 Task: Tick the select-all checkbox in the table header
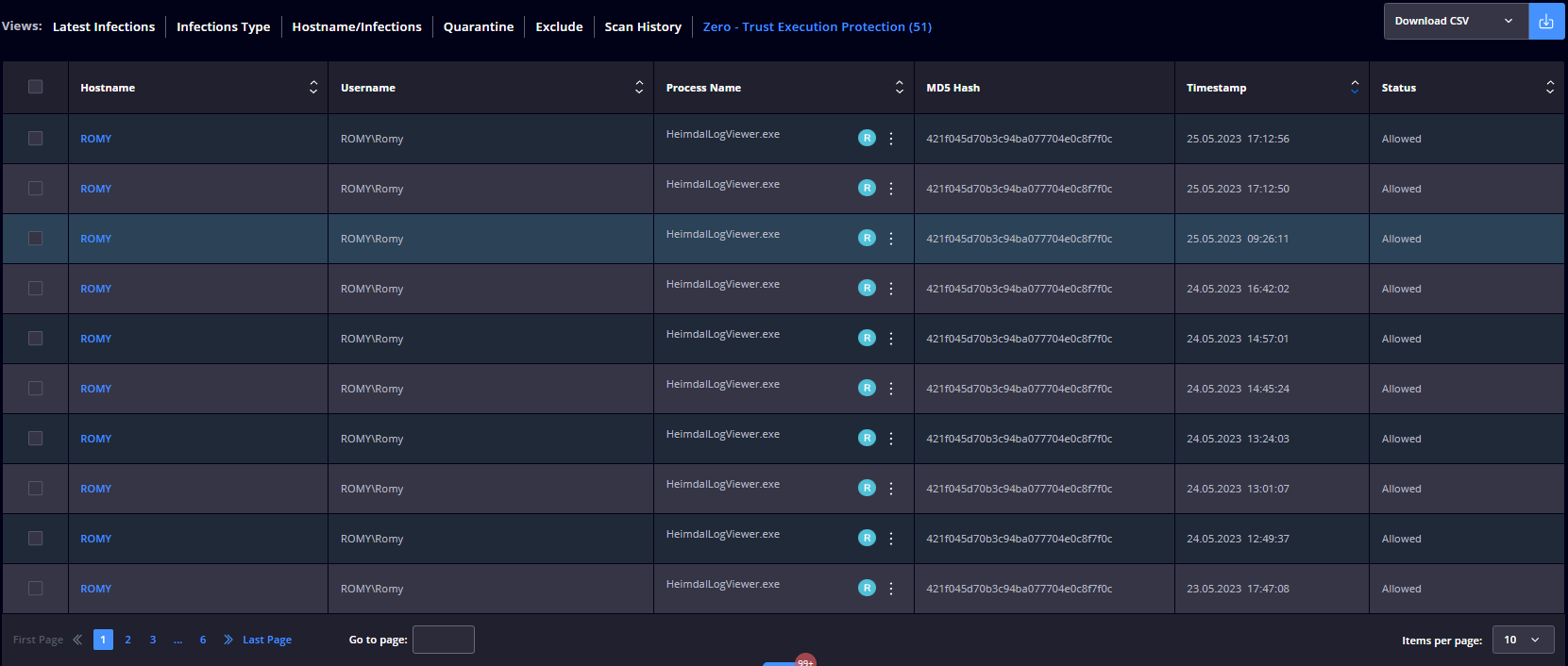pyautogui.click(x=35, y=87)
